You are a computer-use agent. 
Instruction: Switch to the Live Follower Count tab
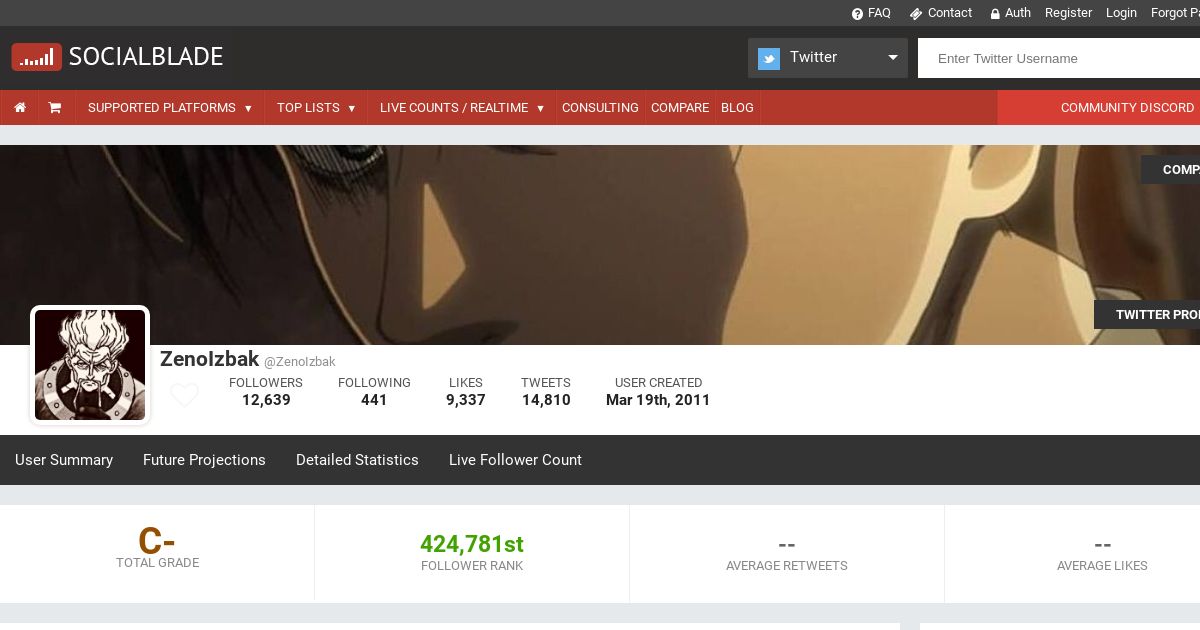pyautogui.click(x=515, y=460)
